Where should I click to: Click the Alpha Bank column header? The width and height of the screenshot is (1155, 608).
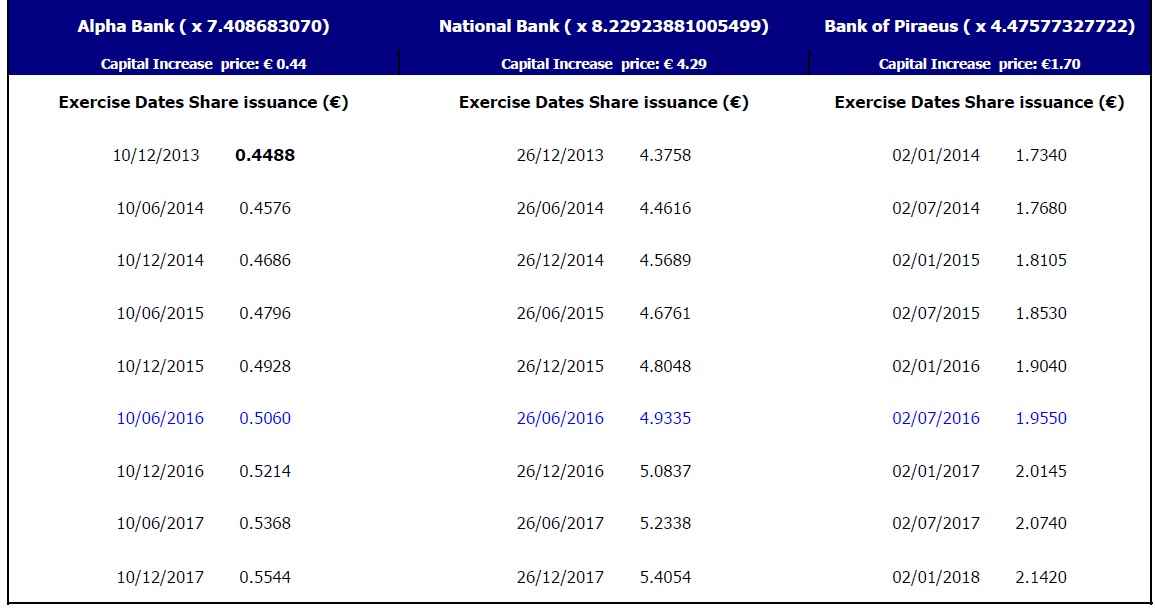pos(203,27)
